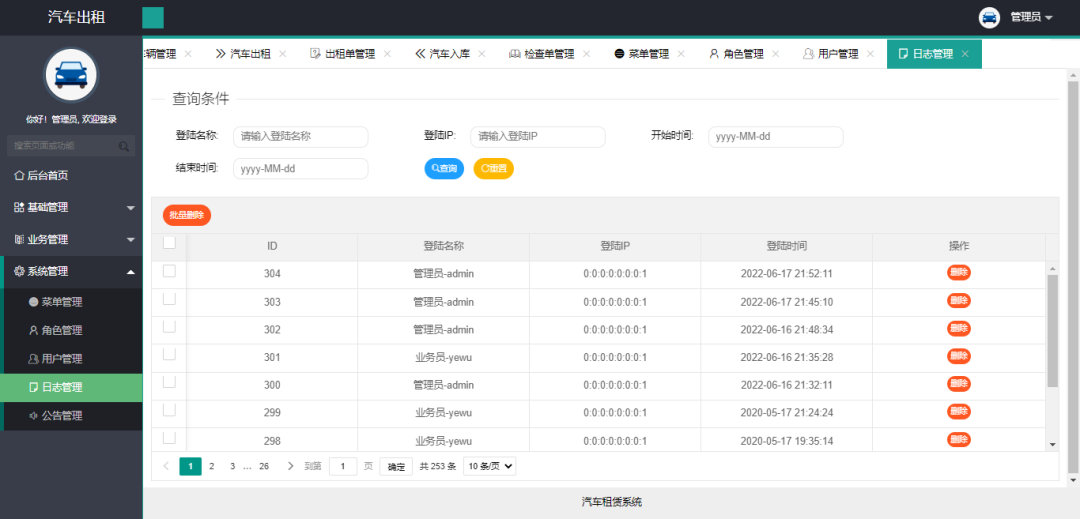Click the page number jump input
This screenshot has width=1080, height=519.
point(343,466)
